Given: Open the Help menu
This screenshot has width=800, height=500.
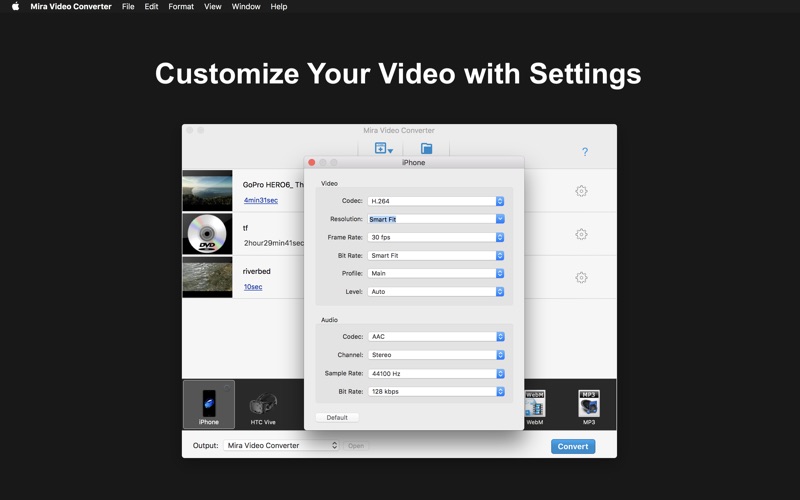Looking at the screenshot, I should click(279, 7).
